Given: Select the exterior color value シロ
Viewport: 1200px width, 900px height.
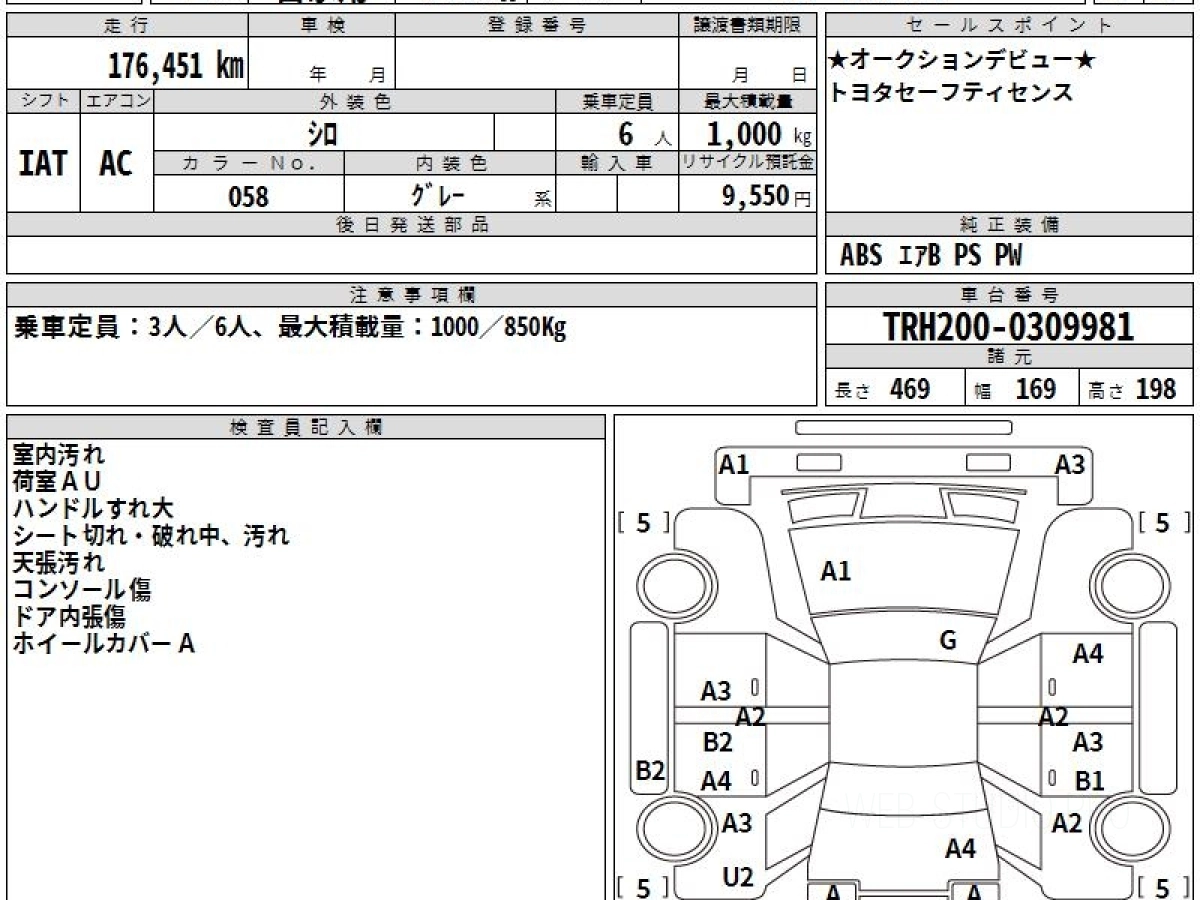Looking at the screenshot, I should [322, 133].
